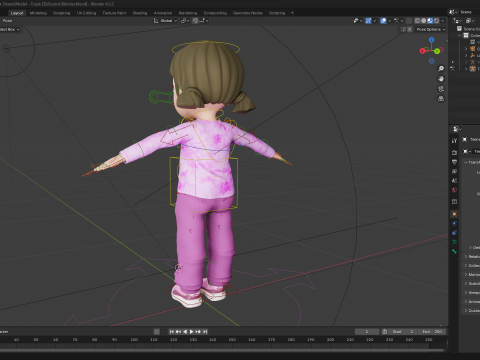Image resolution: width=480 pixels, height=360 pixels.
Task: Click the green Y axis on navigation gizmo
Action: tap(437, 51)
